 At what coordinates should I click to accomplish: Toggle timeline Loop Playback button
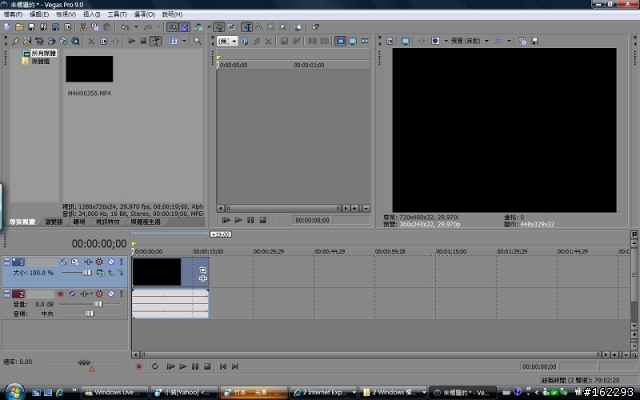coord(155,367)
